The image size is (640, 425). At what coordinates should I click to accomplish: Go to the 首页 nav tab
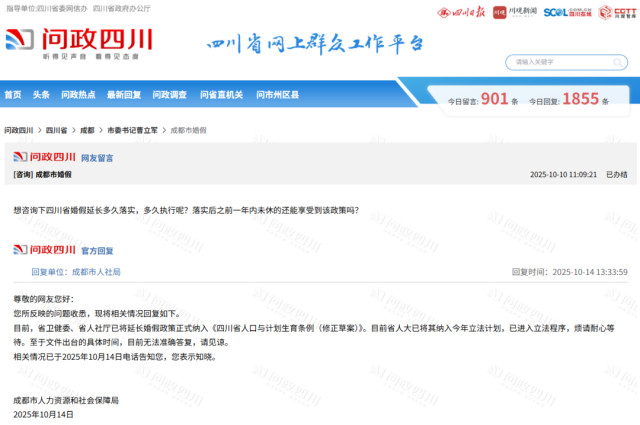pyautogui.click(x=12, y=95)
